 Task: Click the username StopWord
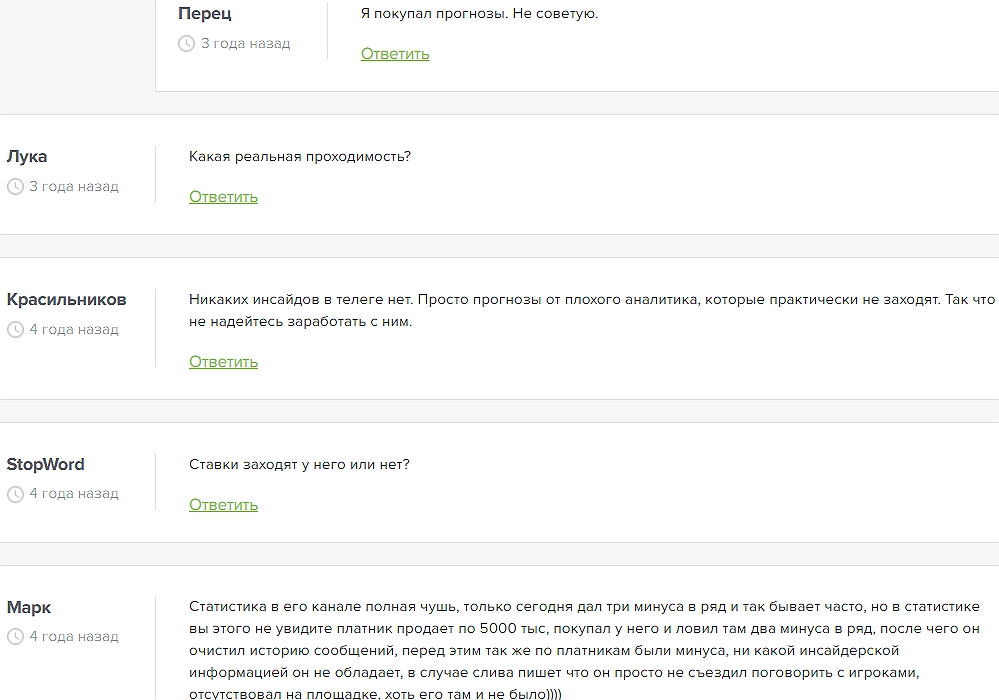tap(46, 465)
